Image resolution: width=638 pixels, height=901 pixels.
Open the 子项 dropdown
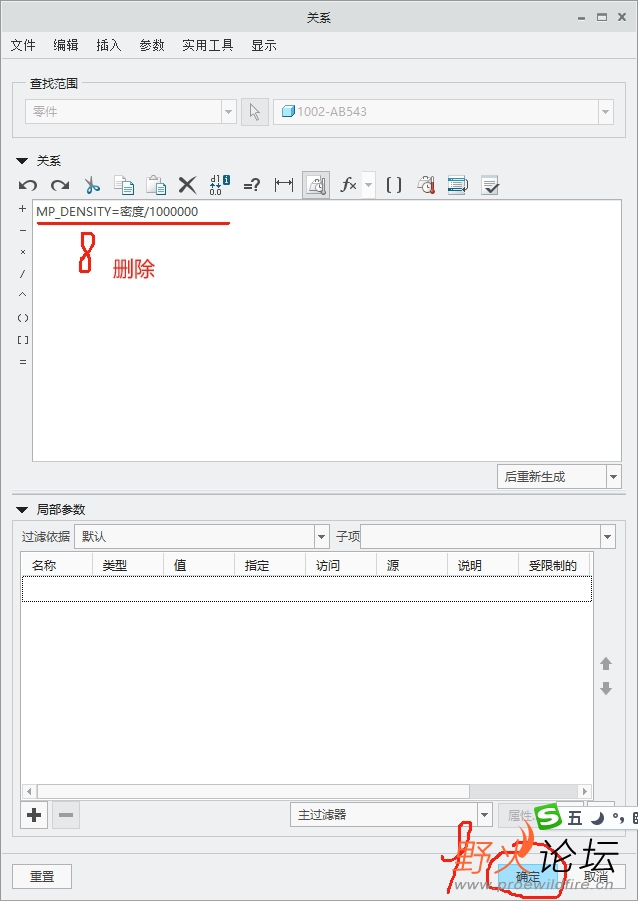click(487, 537)
